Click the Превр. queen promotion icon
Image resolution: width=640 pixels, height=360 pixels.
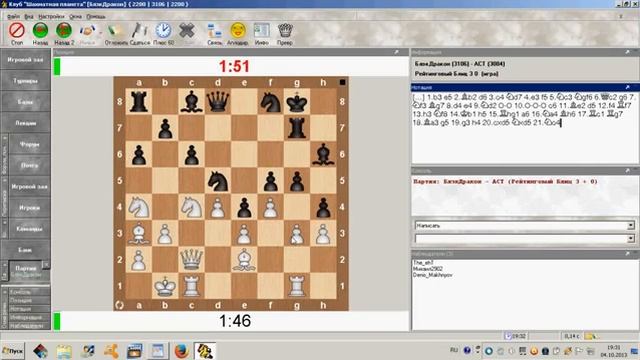pos(285,31)
